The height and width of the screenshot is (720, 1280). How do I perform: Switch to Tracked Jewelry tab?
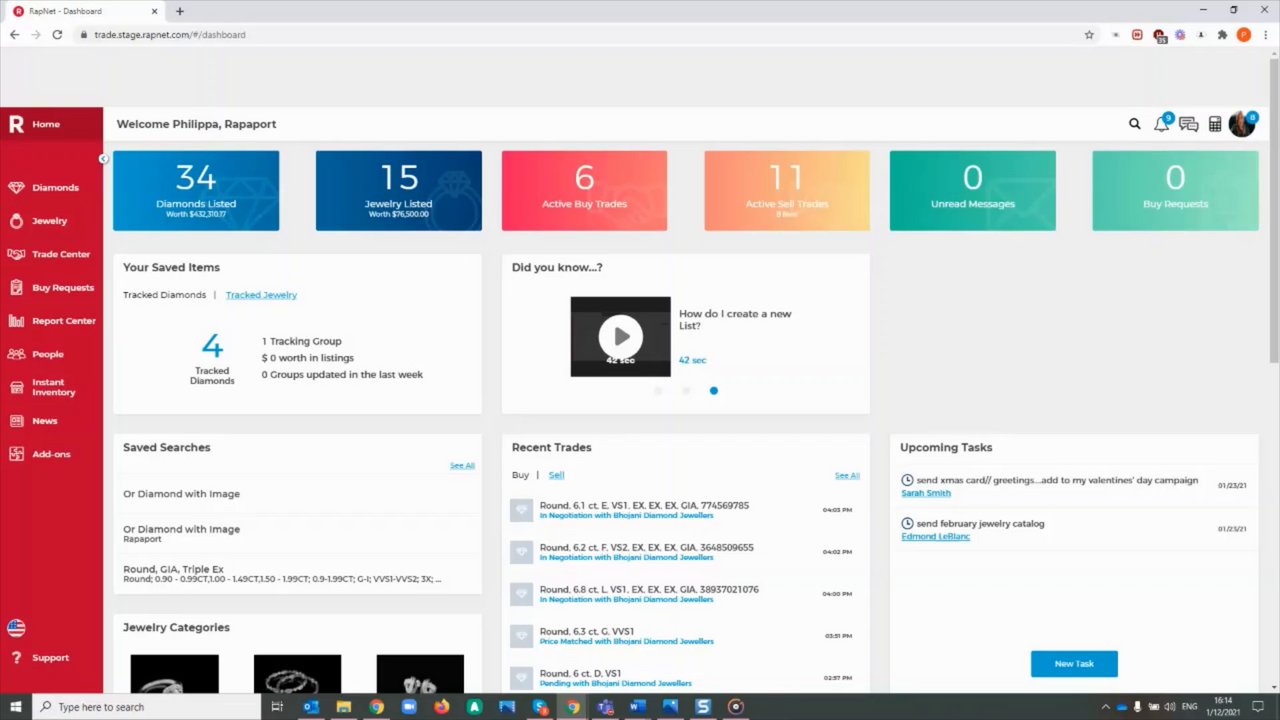pos(261,295)
